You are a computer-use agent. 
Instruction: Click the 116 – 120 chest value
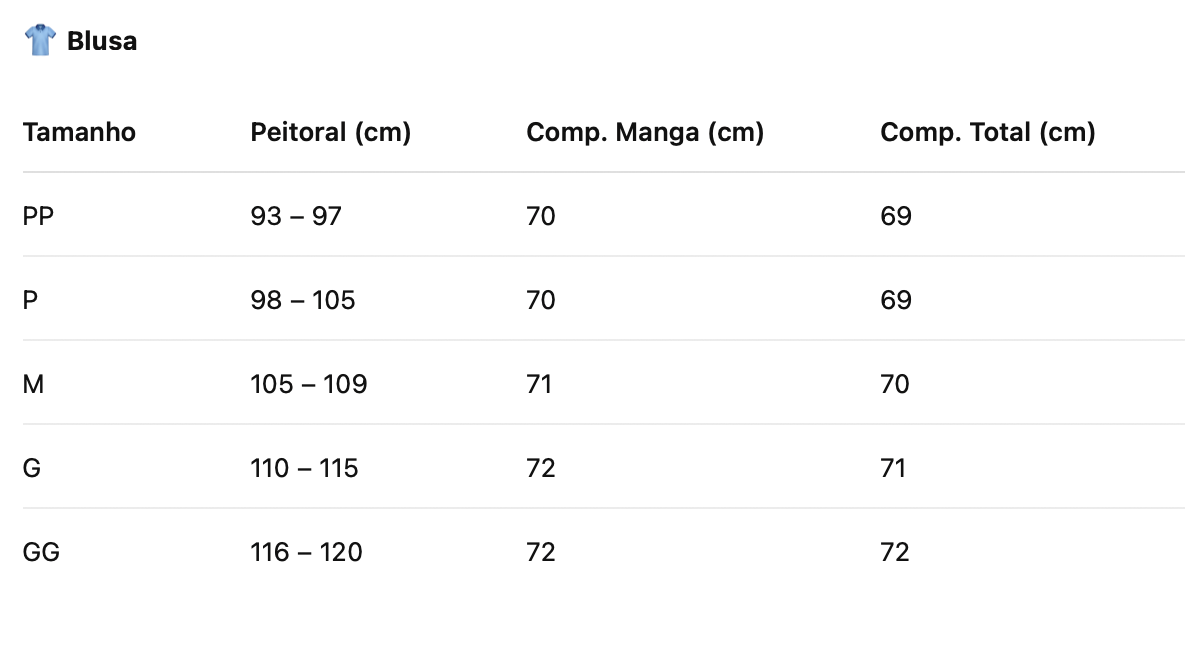pos(306,552)
